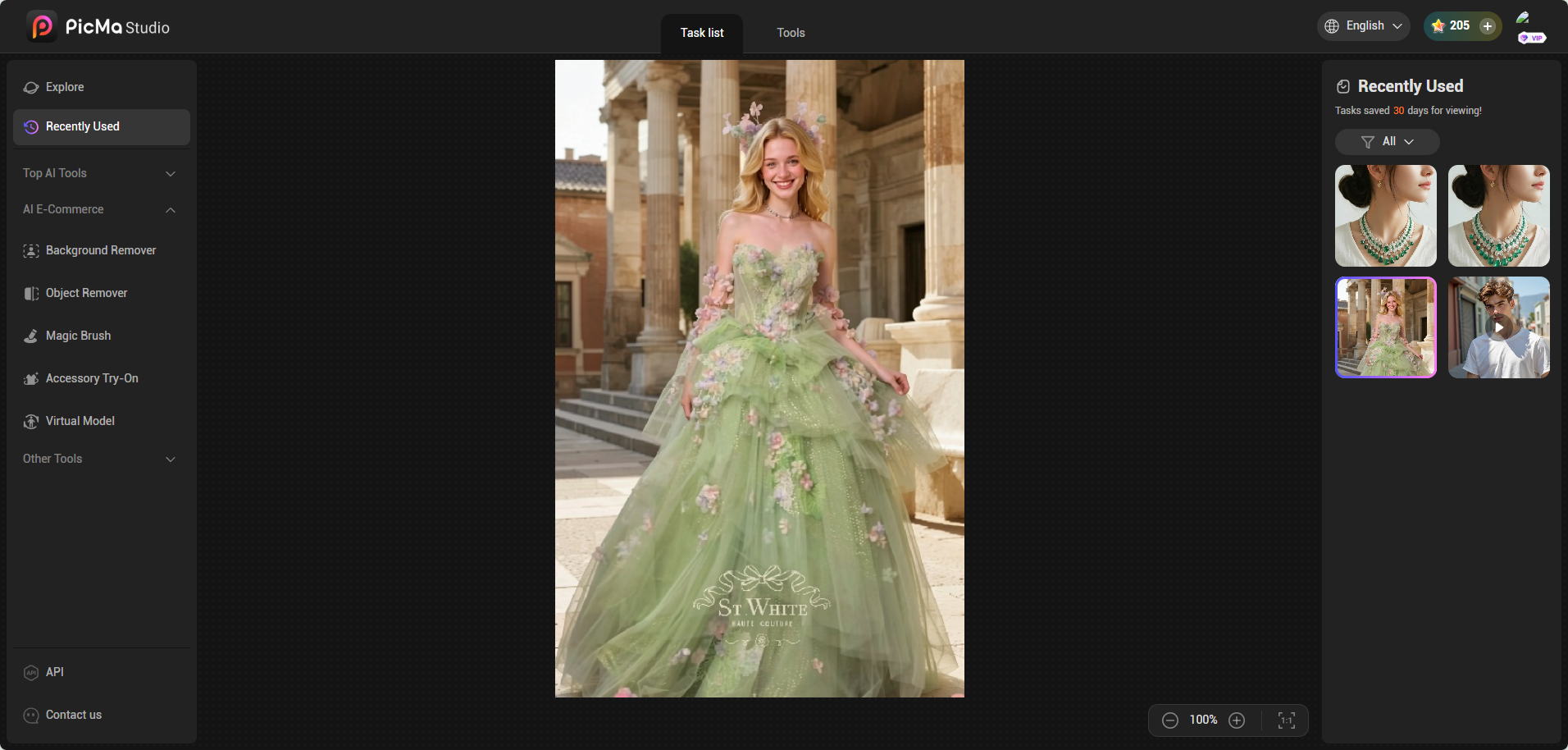Expand the Top AI Tools section
1568x750 pixels.
(x=100, y=173)
